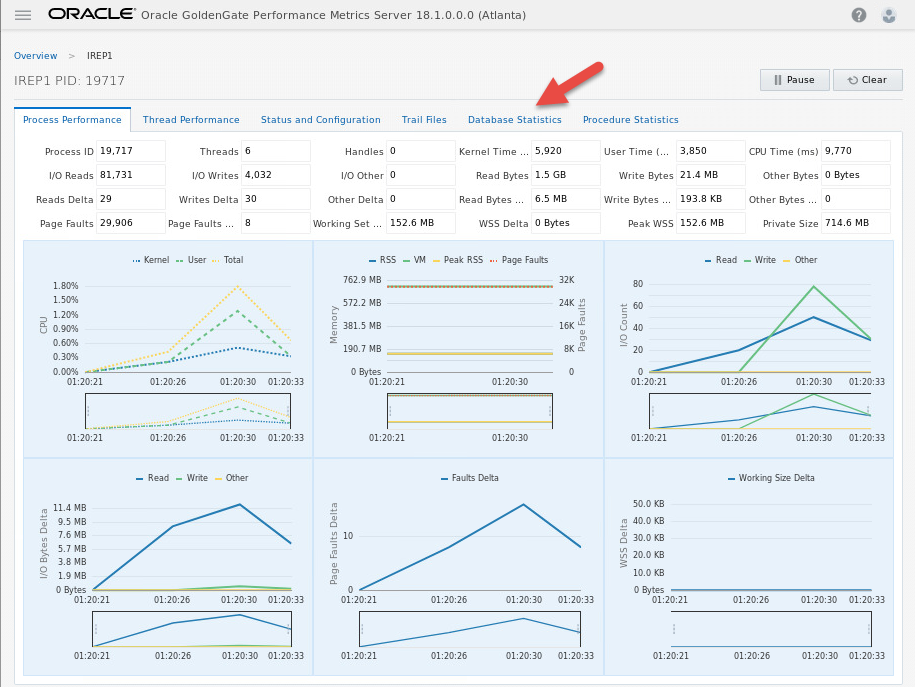Toggle the Peak RSS legend entry

pyautogui.click(x=458, y=260)
